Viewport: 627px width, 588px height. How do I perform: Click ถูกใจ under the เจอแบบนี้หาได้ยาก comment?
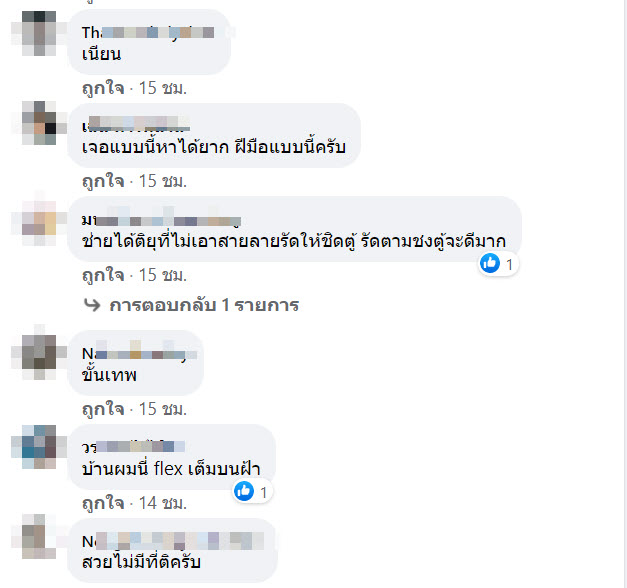(103, 181)
